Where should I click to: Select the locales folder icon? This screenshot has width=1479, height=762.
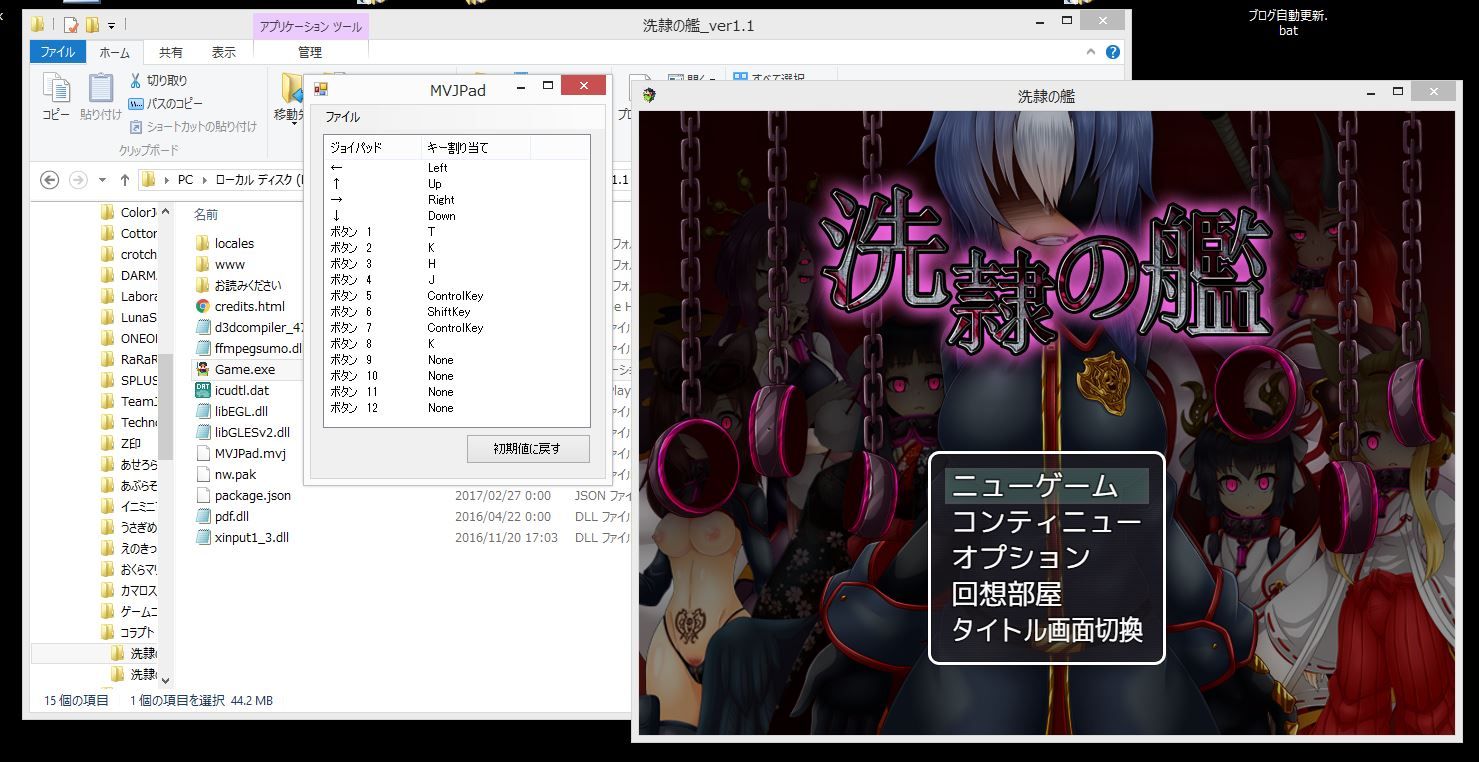point(202,243)
